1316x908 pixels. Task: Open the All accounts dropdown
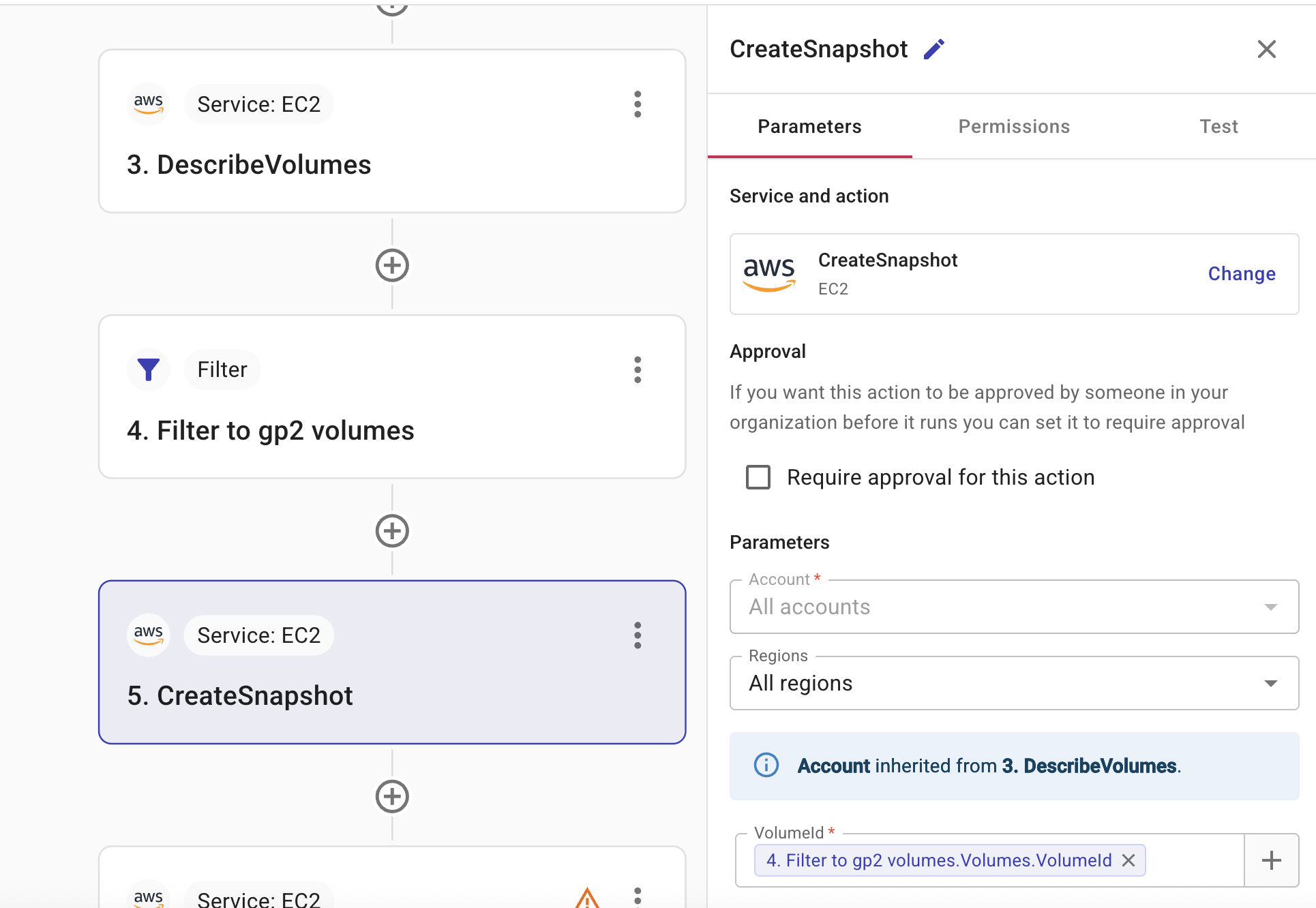pos(1270,607)
